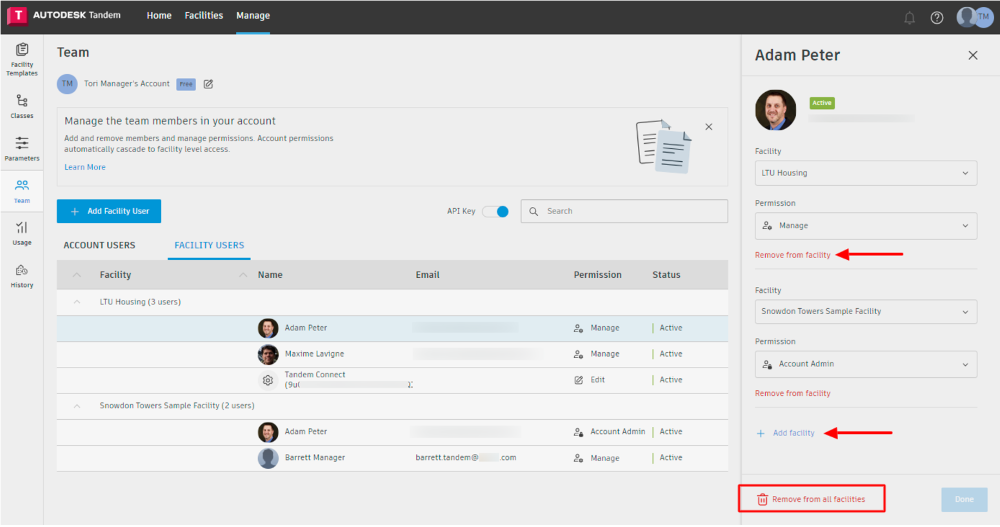This screenshot has width=1000, height=527.
Task: Open the Manage menu
Action: click(253, 15)
